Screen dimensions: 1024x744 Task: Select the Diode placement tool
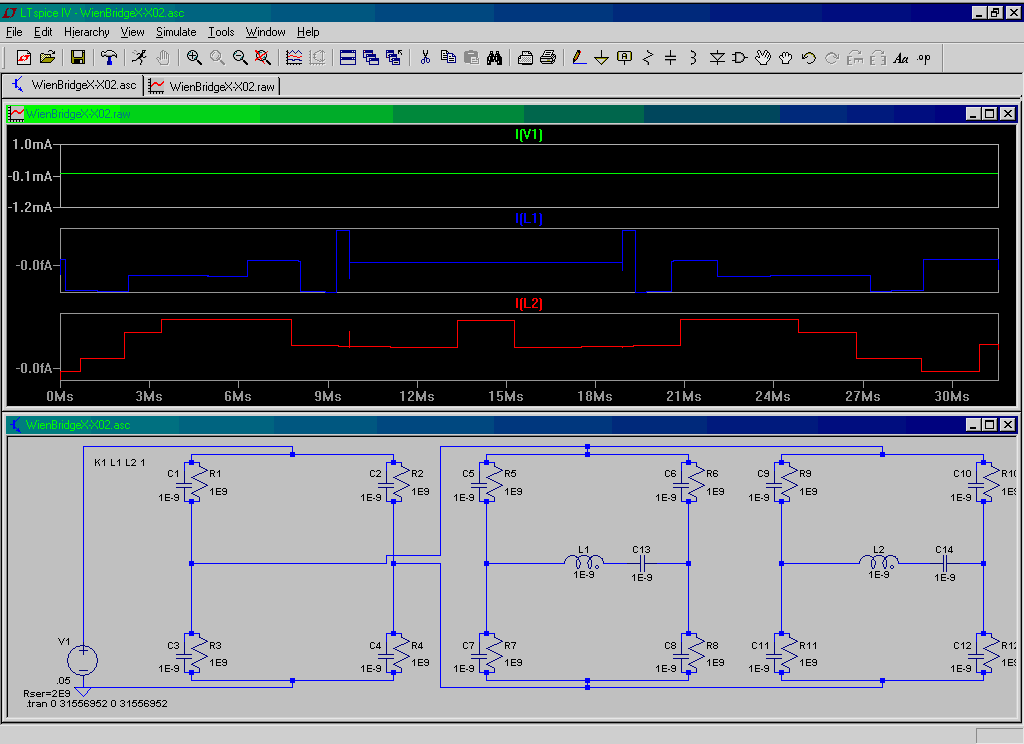coord(717,58)
